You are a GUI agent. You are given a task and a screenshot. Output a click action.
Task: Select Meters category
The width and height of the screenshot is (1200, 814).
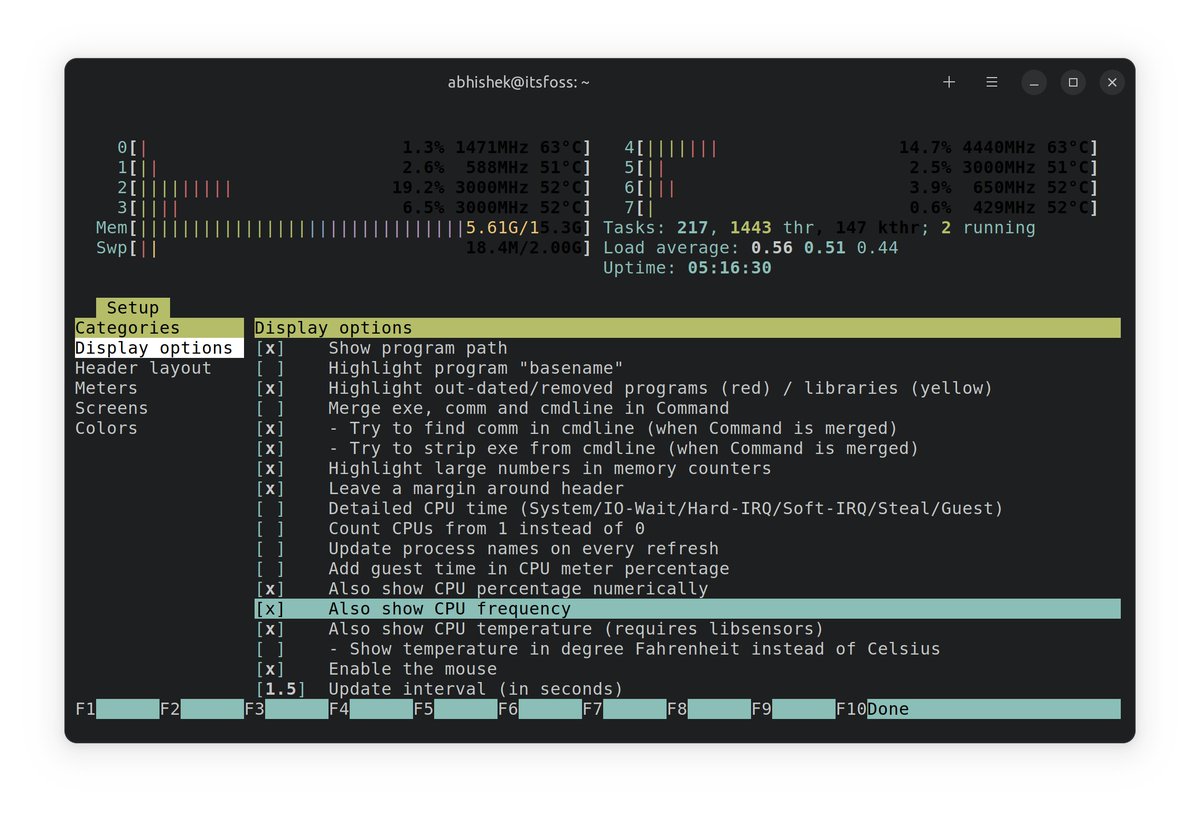pos(106,388)
